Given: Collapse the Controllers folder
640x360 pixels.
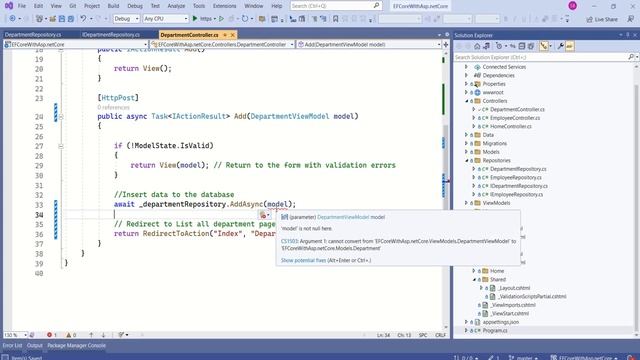Looking at the screenshot, I should pyautogui.click(x=467, y=101).
